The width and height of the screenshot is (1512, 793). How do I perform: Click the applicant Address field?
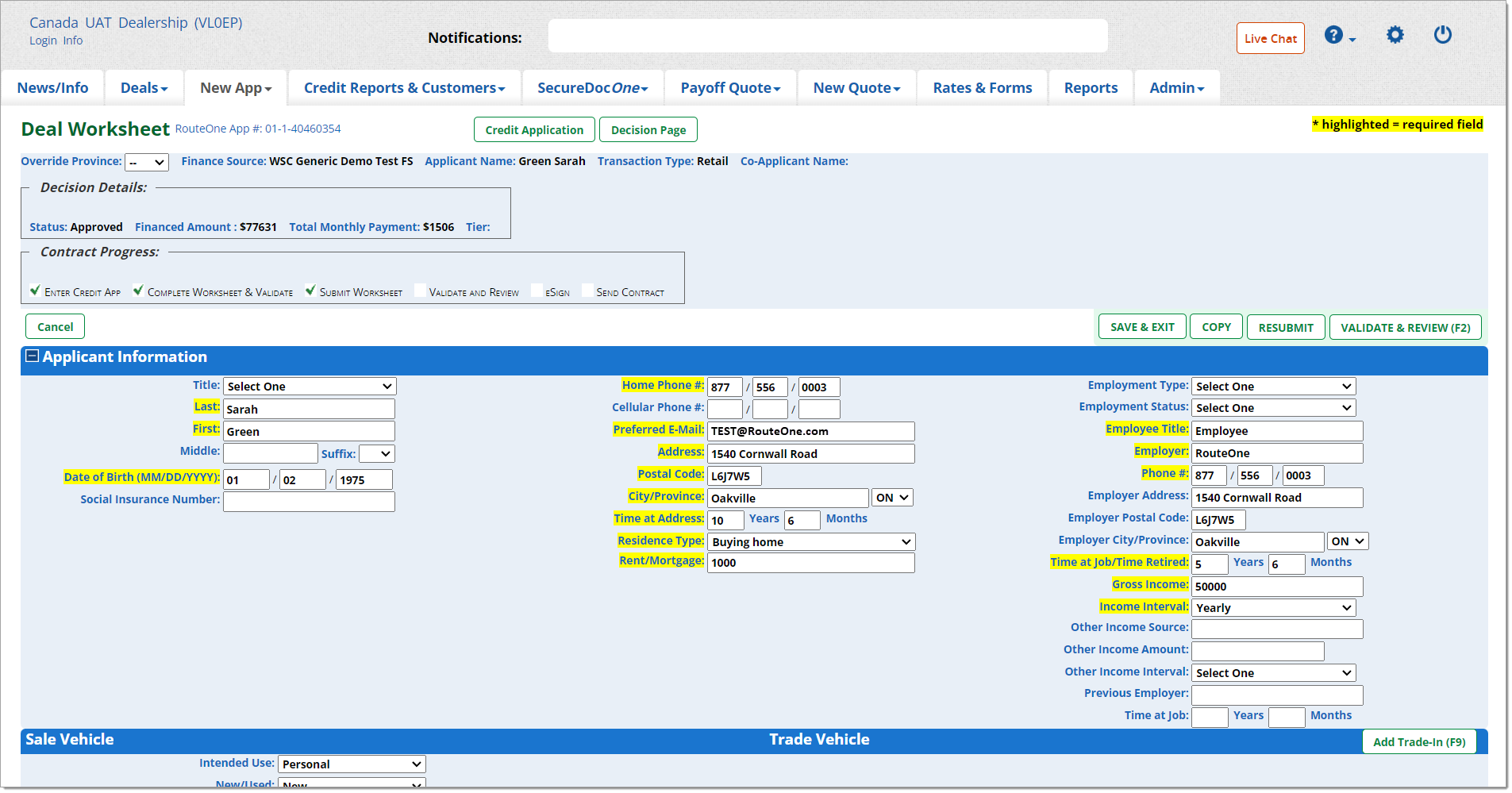811,454
